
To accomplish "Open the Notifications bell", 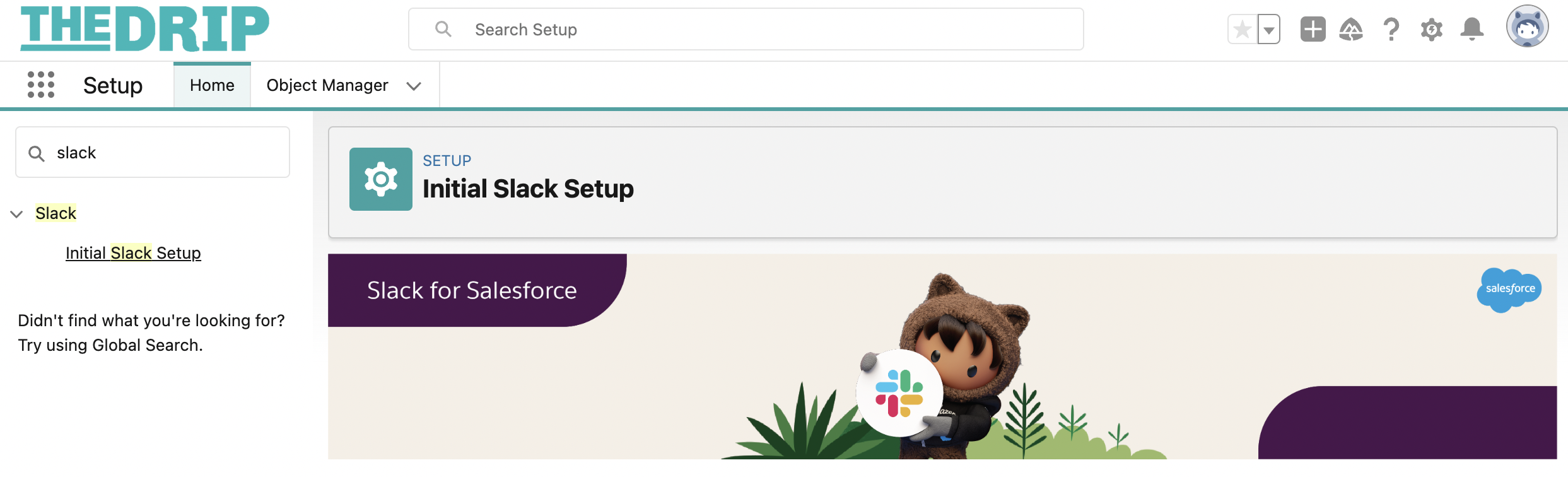I will pyautogui.click(x=1472, y=29).
